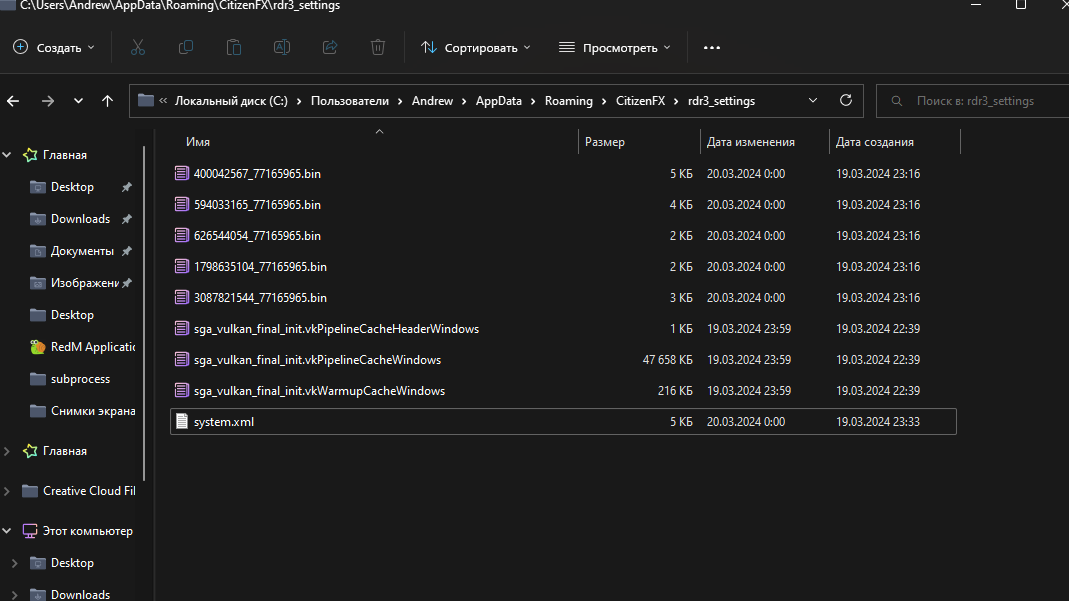This screenshot has width=1069, height=601.
Task: Open the See more (…) menu
Action: pos(712,47)
